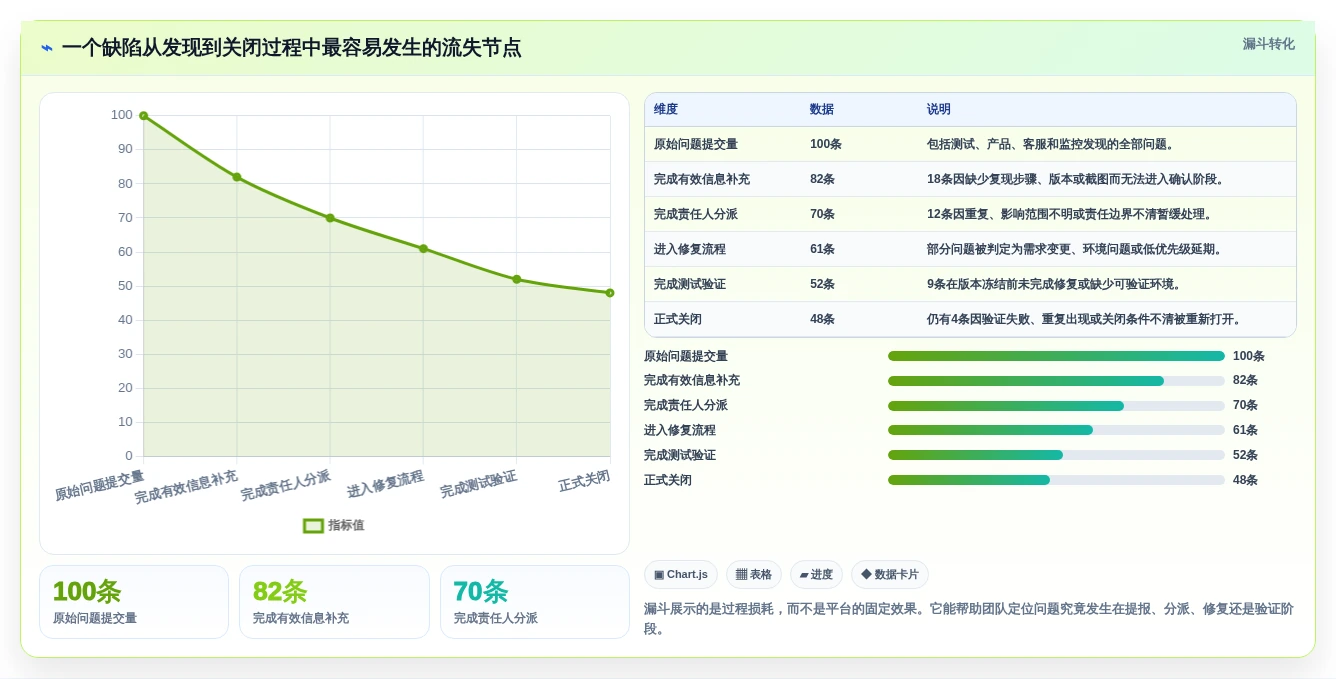Click the 表格 tag chip
The width and height of the screenshot is (1336, 679).
[x=754, y=575]
